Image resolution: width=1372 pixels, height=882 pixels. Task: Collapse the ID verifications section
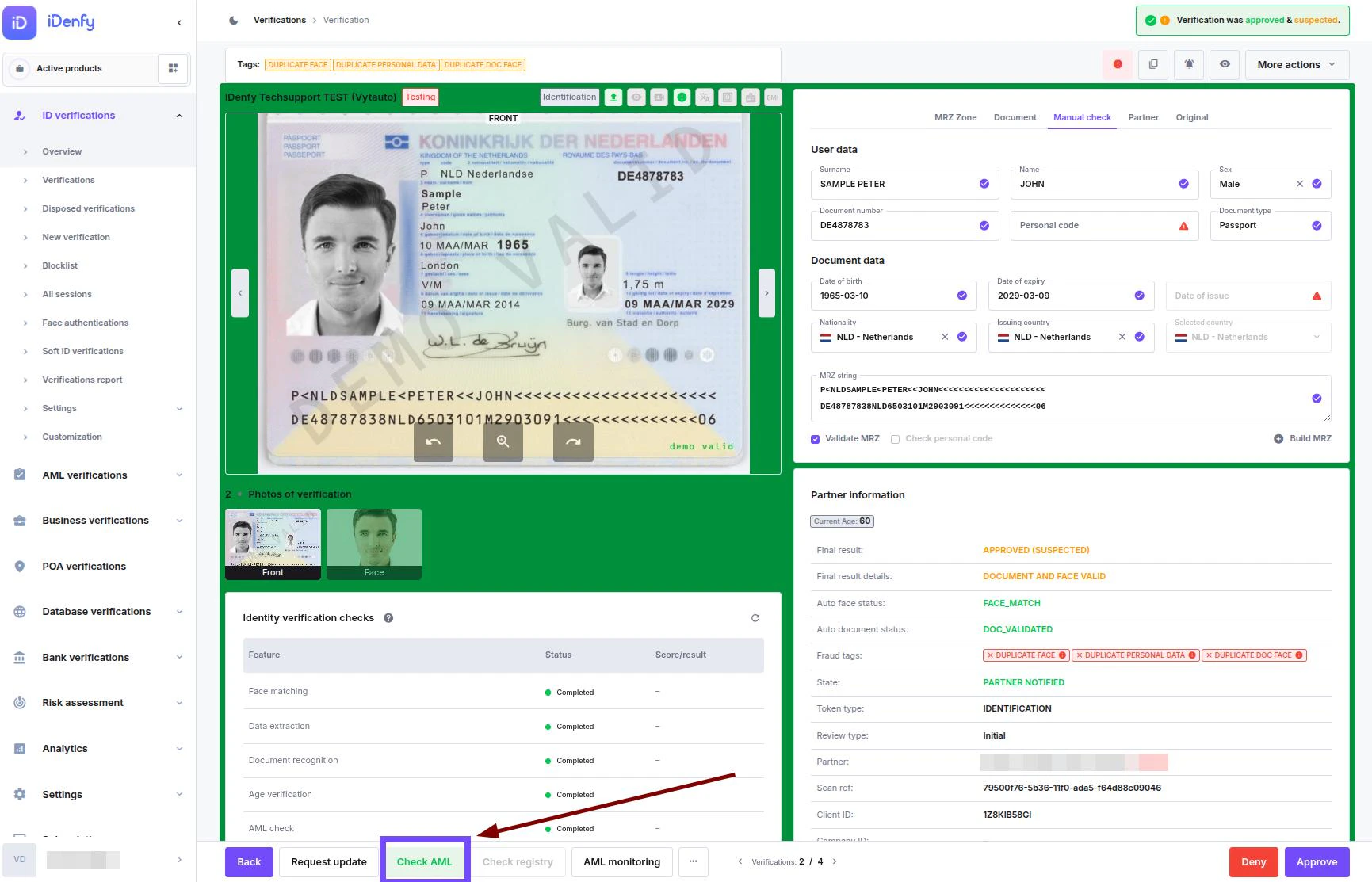[x=179, y=116]
